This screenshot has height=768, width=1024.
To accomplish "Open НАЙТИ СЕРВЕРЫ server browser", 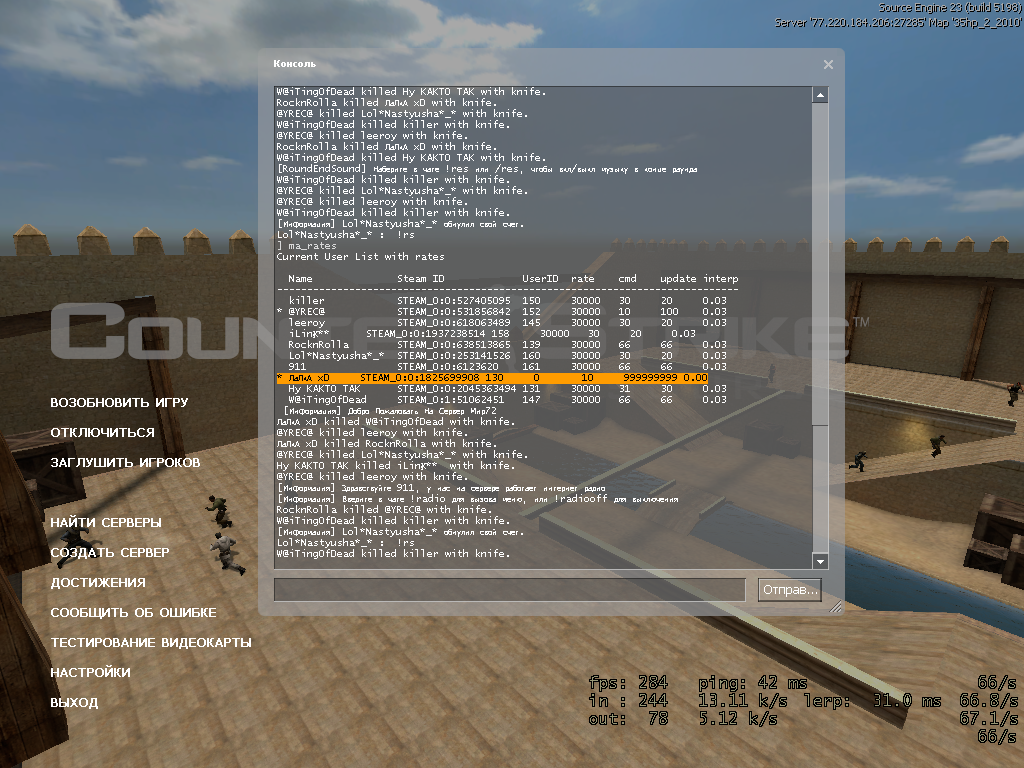I will tap(106, 522).
